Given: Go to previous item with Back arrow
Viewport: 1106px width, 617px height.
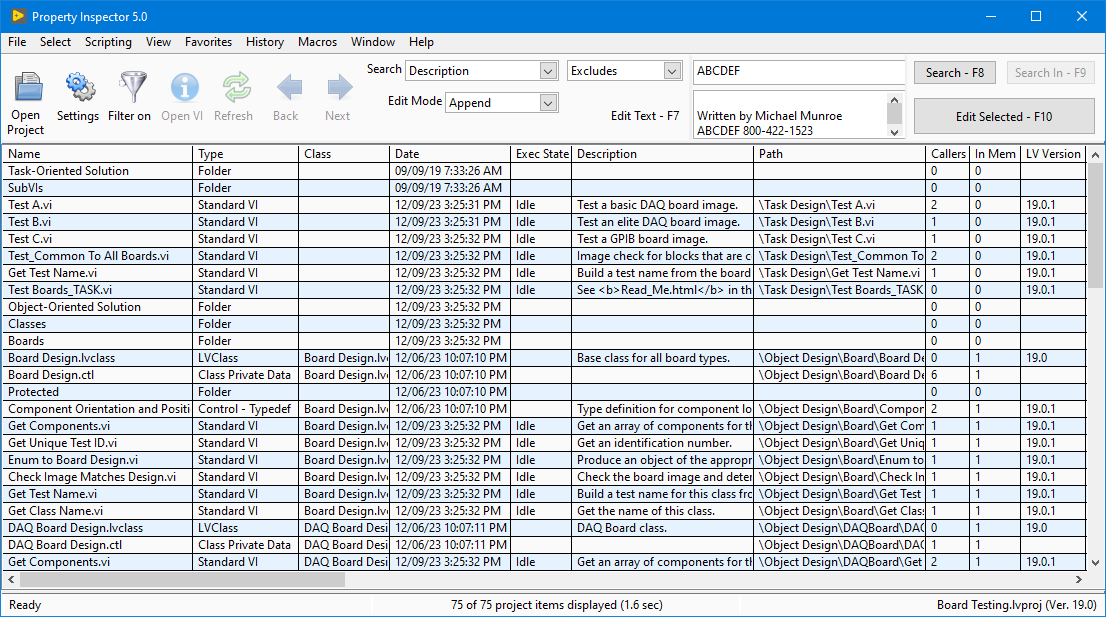Looking at the screenshot, I should pos(288,88).
